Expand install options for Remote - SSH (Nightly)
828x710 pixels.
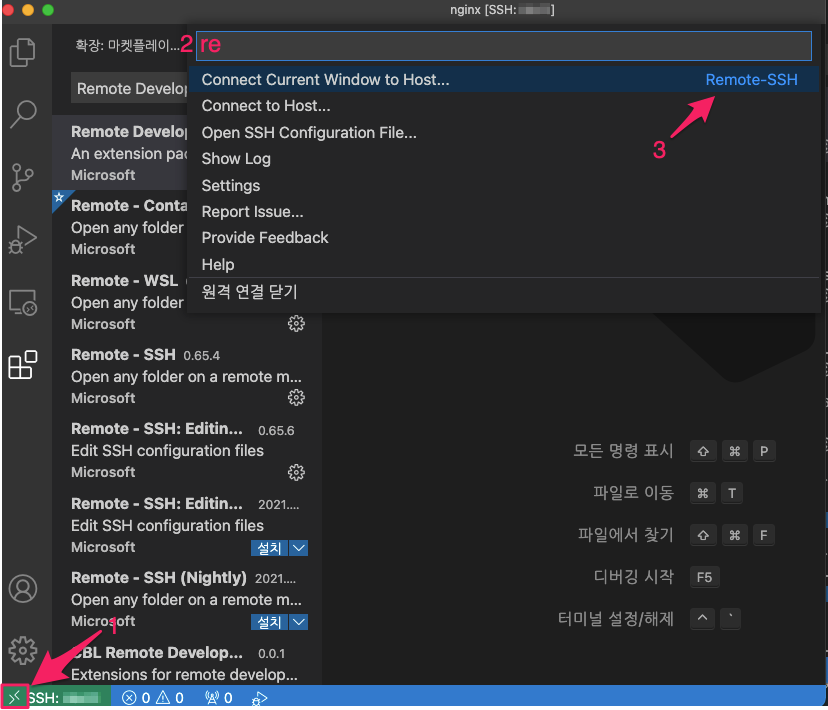[x=299, y=622]
